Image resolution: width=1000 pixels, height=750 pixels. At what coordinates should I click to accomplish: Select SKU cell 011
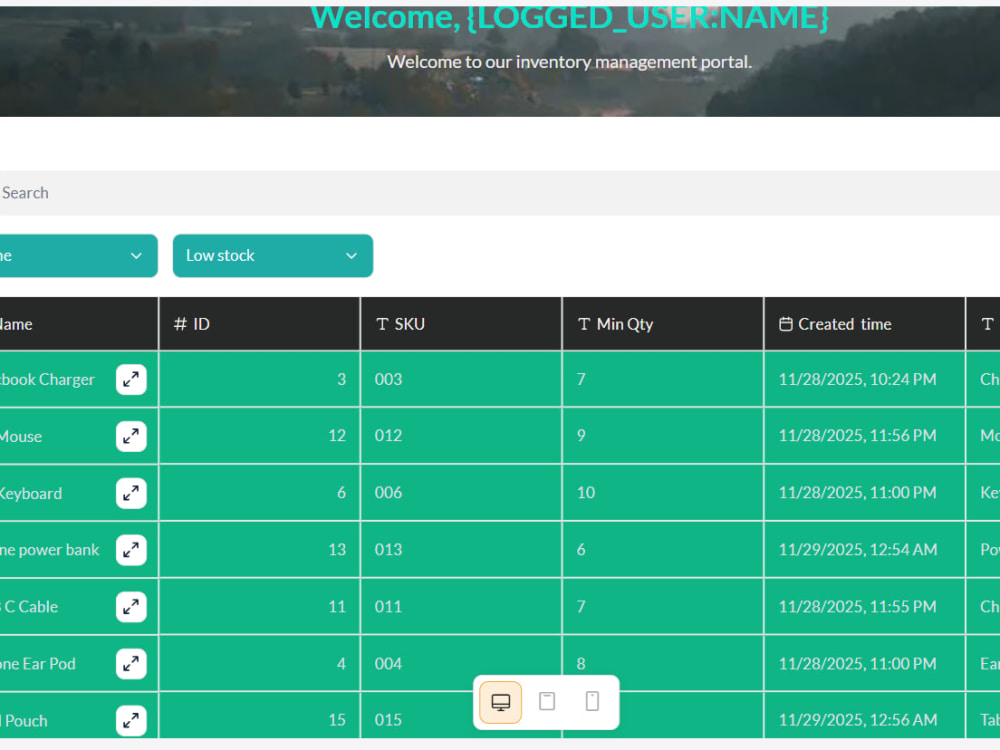click(x=461, y=607)
